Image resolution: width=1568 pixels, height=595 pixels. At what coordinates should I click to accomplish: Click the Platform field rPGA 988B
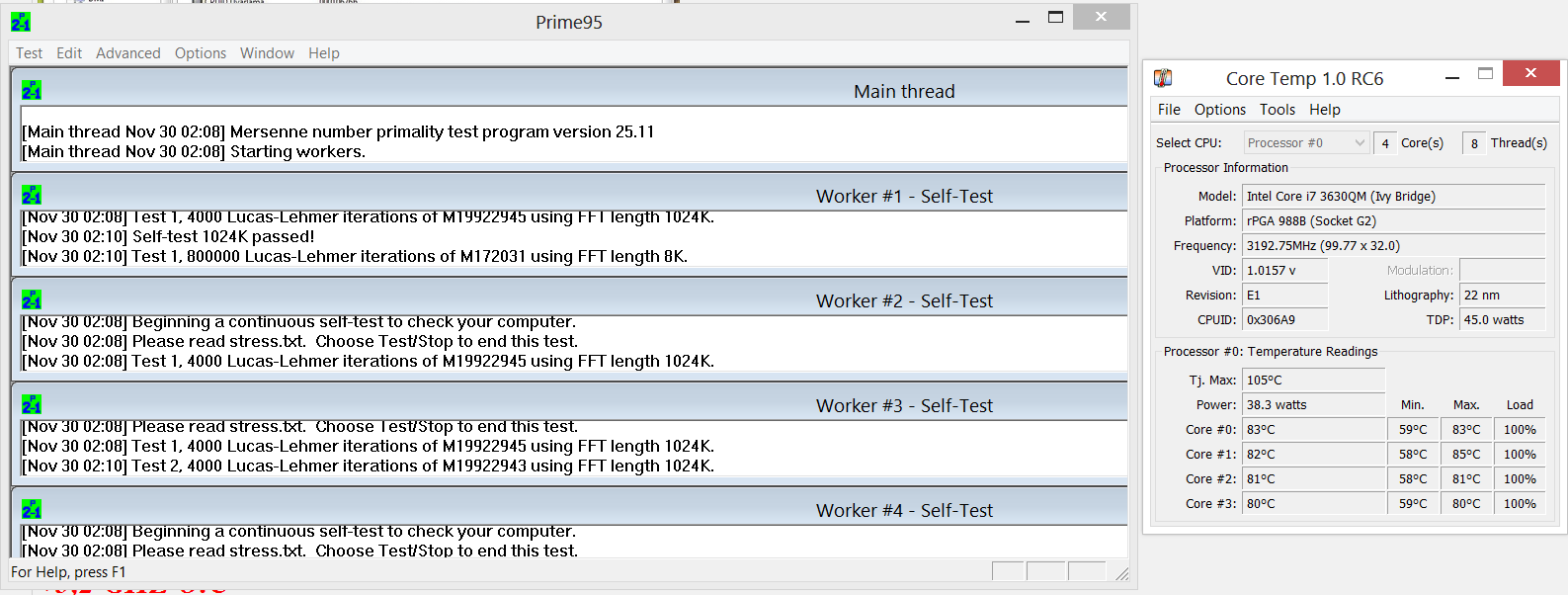1393,221
